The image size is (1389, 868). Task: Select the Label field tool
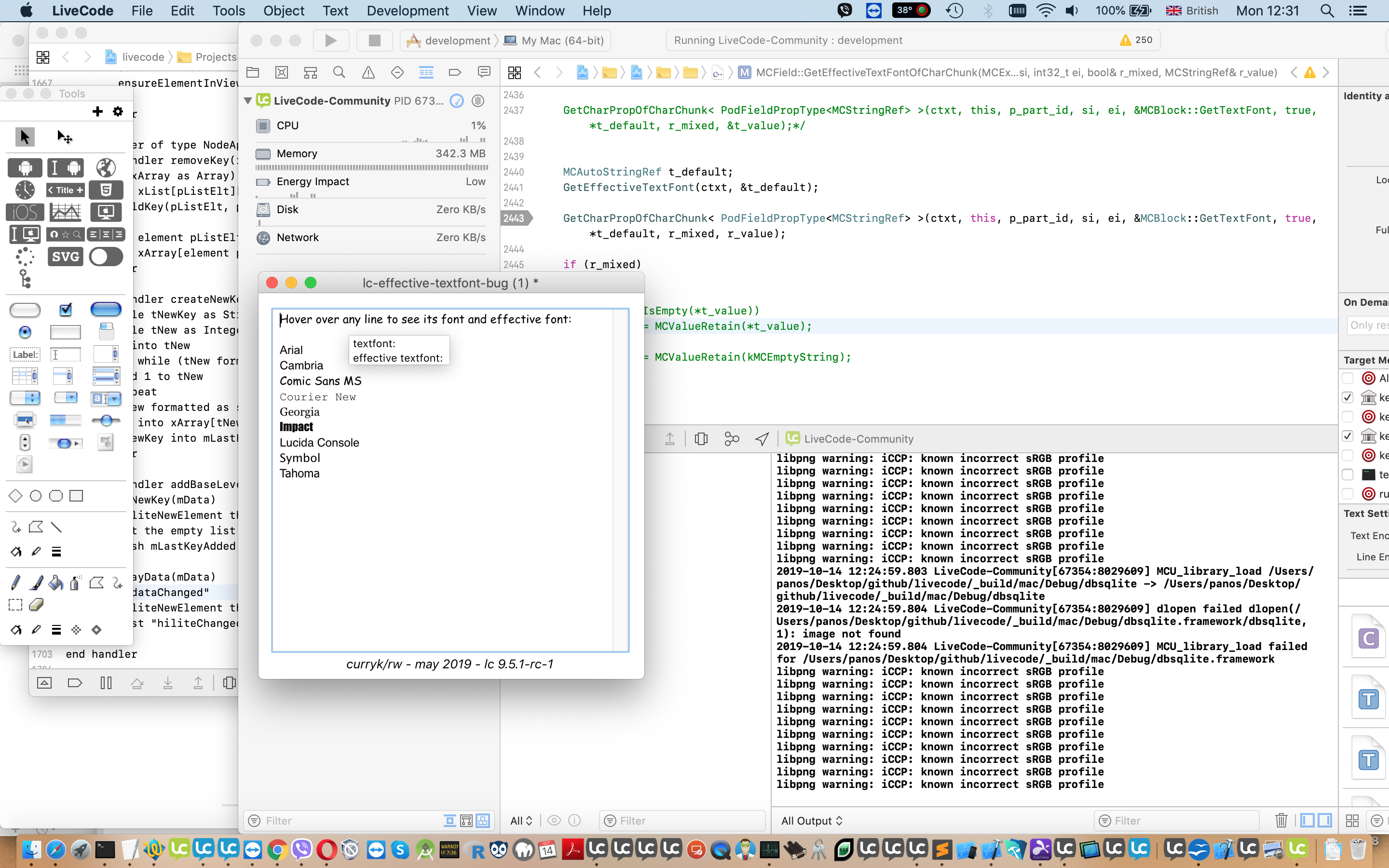click(25, 354)
